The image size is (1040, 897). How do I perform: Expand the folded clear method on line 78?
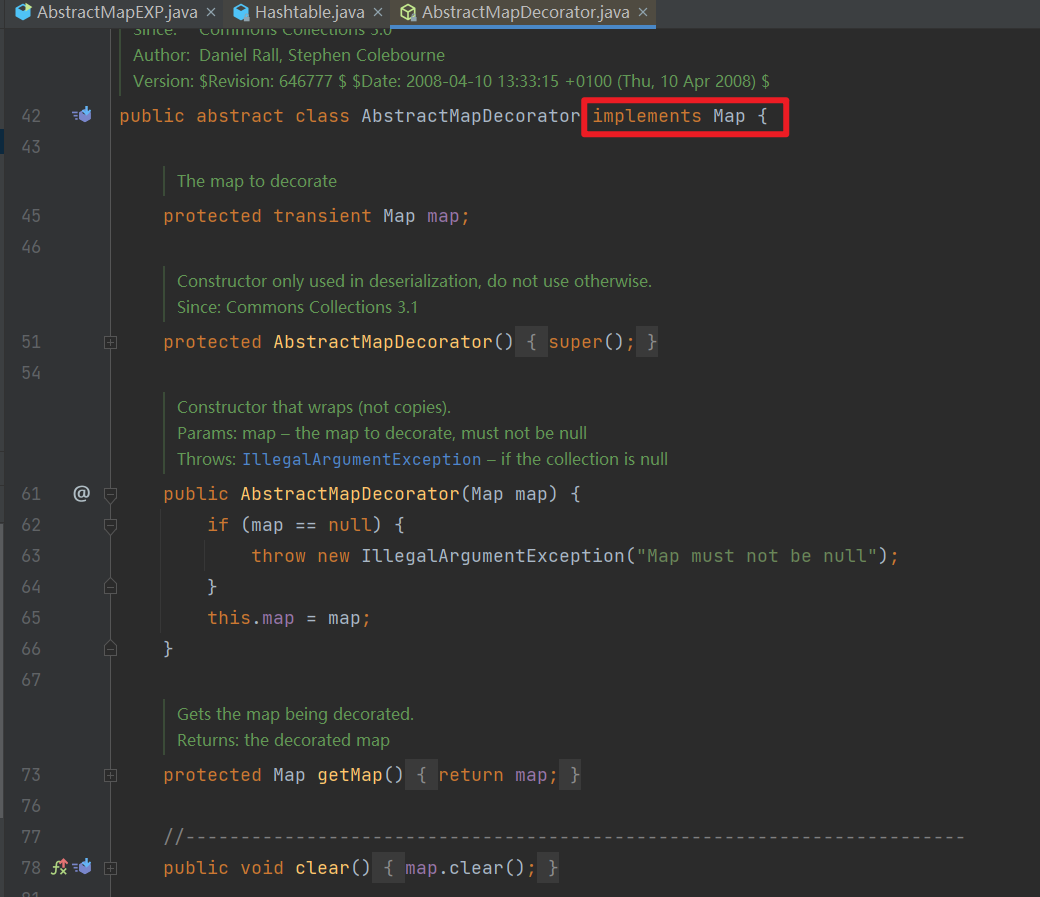[x=110, y=868]
